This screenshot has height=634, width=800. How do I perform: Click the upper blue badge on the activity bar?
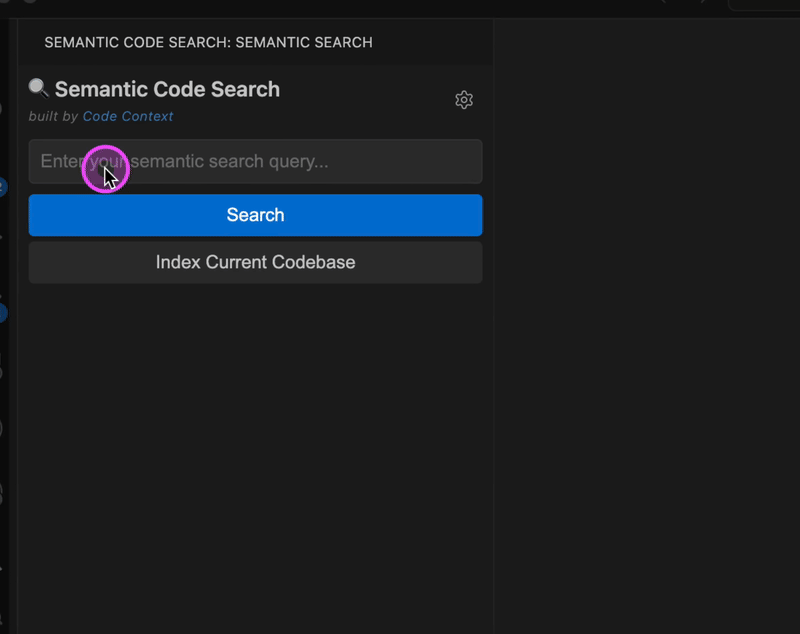pos(3,186)
